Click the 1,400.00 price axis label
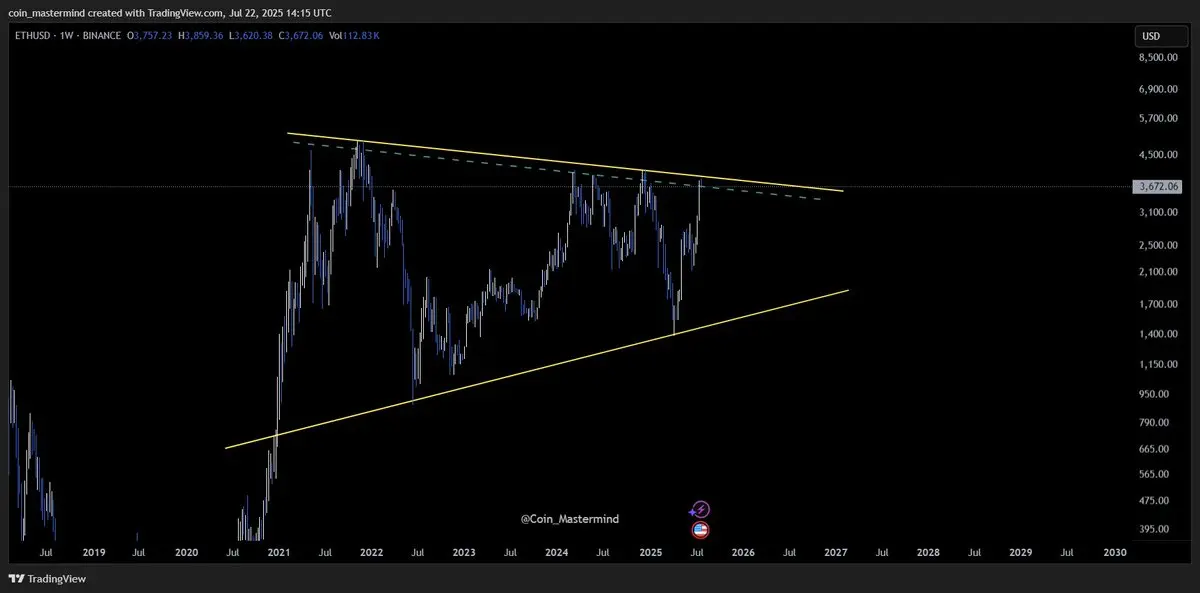This screenshot has width=1200, height=593. tap(1158, 334)
